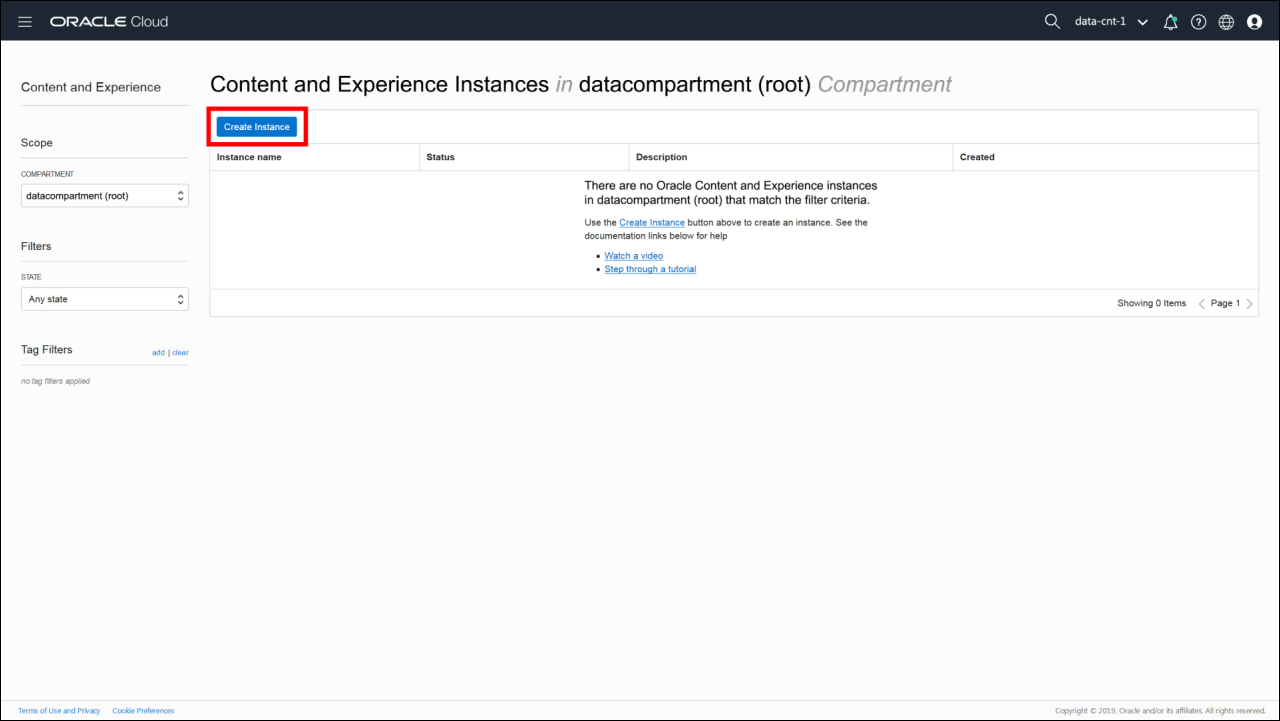Click the Oracle Cloud logo
1280x721 pixels.
pyautogui.click(x=109, y=22)
